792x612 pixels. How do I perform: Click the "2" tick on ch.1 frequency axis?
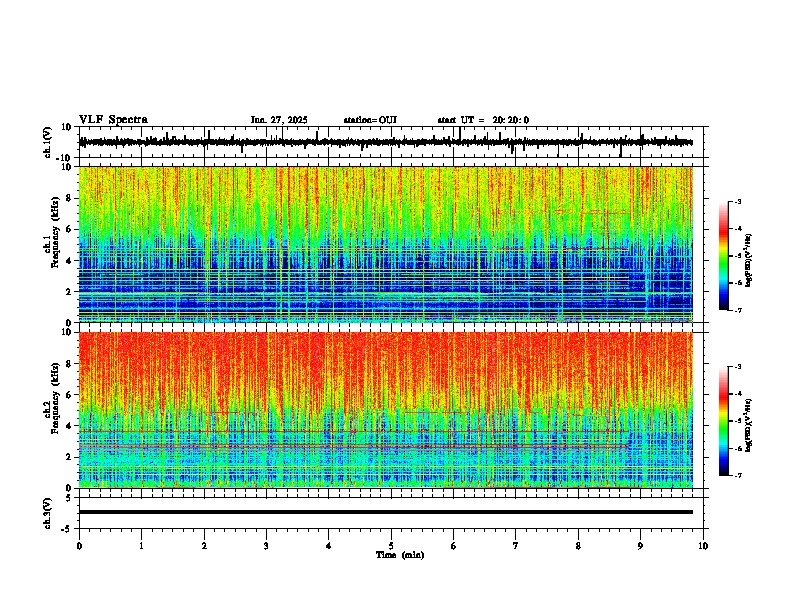pos(69,292)
